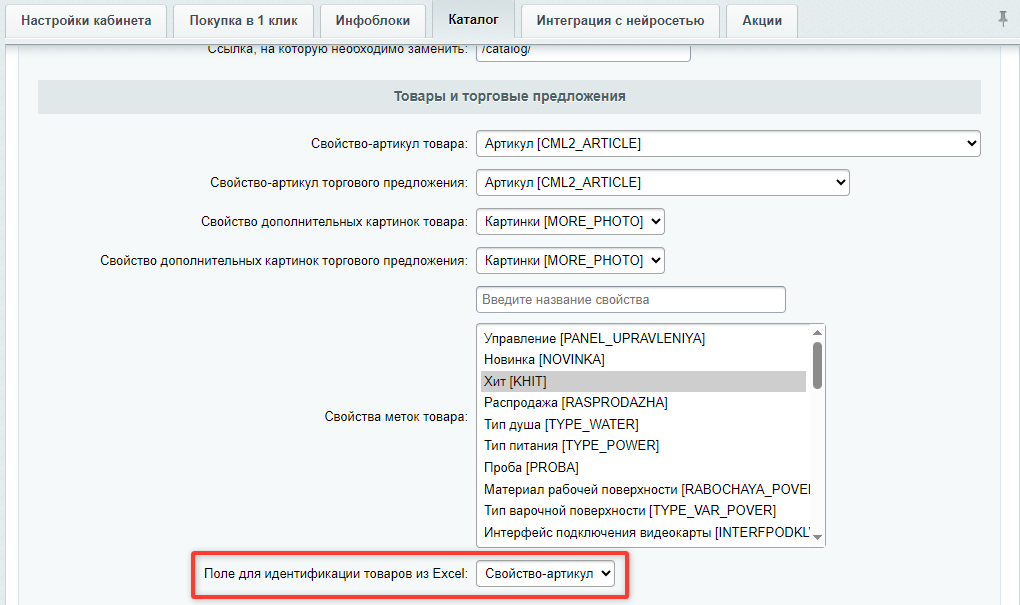This screenshot has width=1020, height=605.
Task: Select Проба [PROBA] in the list
Action: (x=643, y=468)
